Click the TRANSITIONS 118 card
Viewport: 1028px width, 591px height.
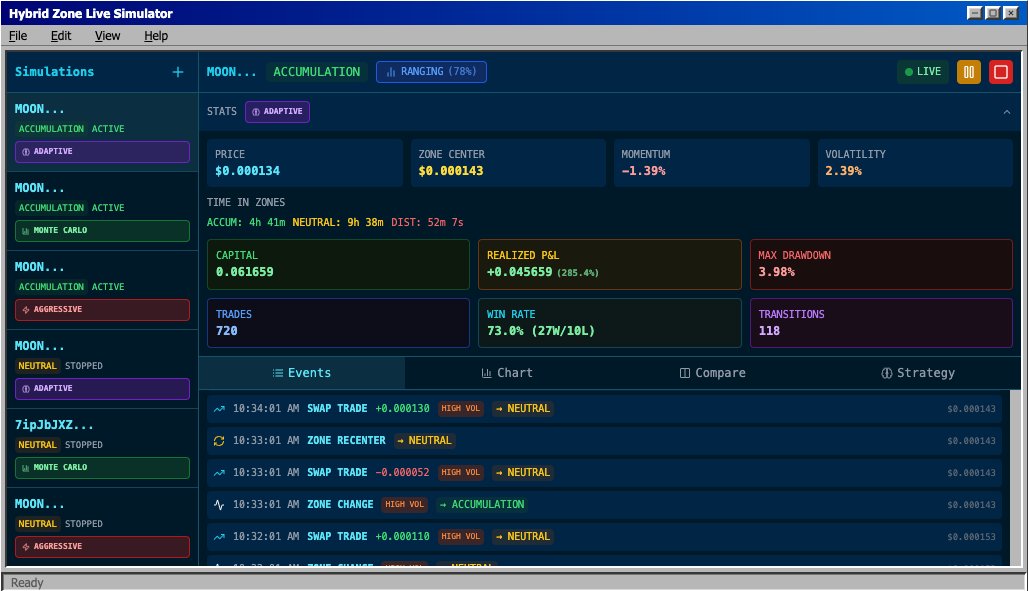pyautogui.click(x=881, y=323)
